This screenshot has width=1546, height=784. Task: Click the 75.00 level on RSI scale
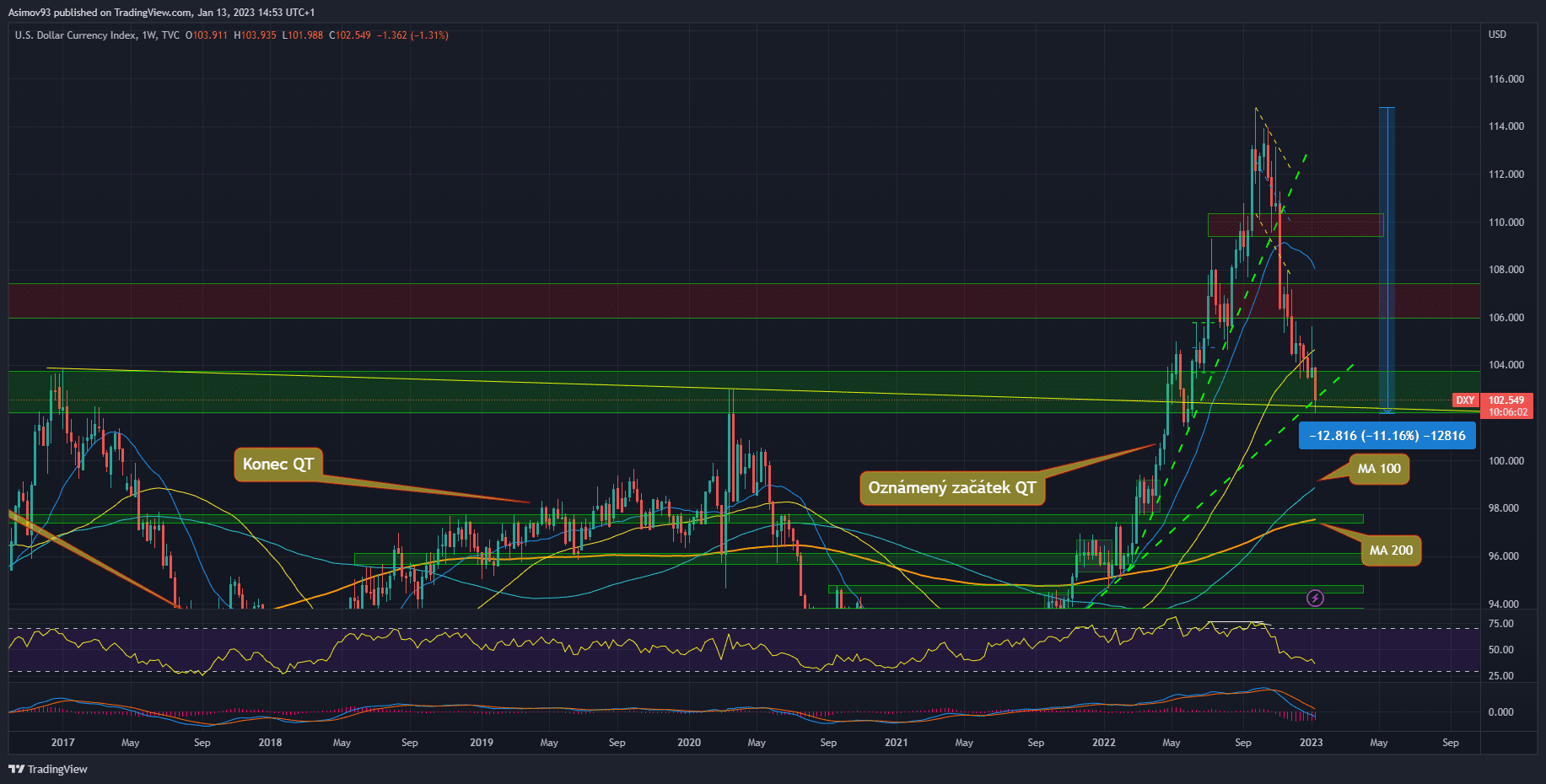tap(1500, 624)
